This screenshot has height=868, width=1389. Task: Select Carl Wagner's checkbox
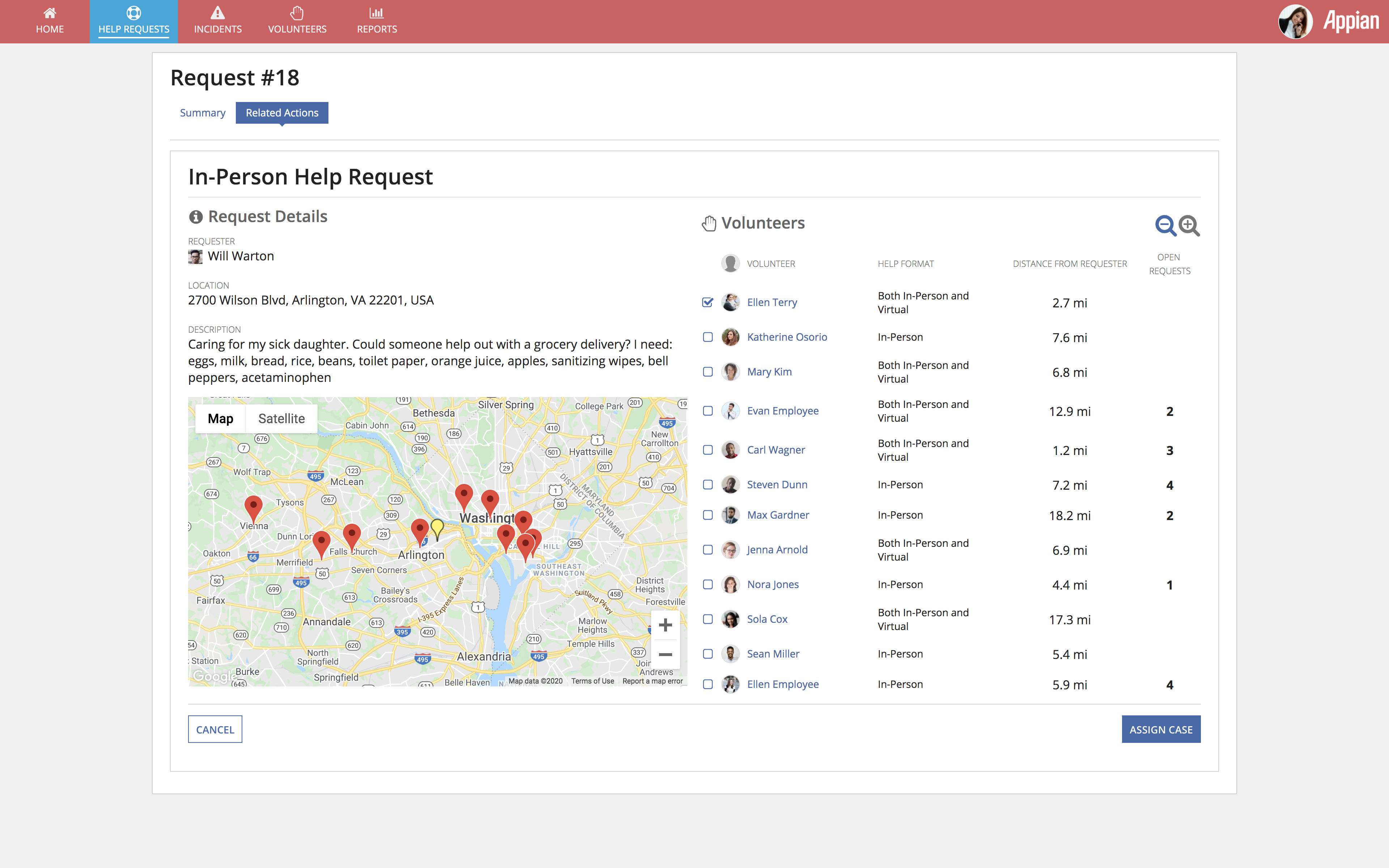(707, 450)
